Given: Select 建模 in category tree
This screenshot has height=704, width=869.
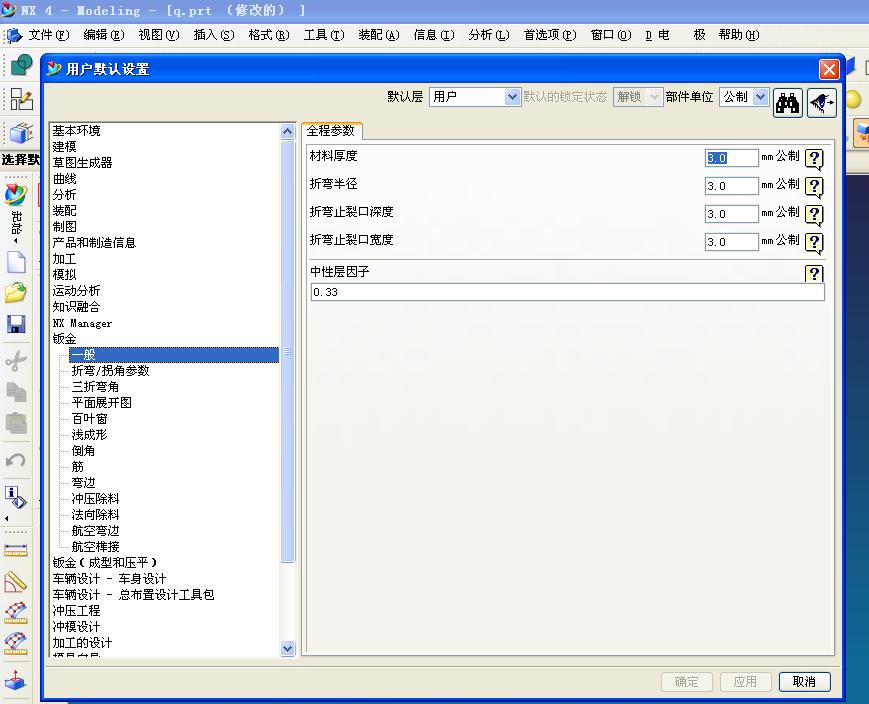Looking at the screenshot, I should (64, 147).
